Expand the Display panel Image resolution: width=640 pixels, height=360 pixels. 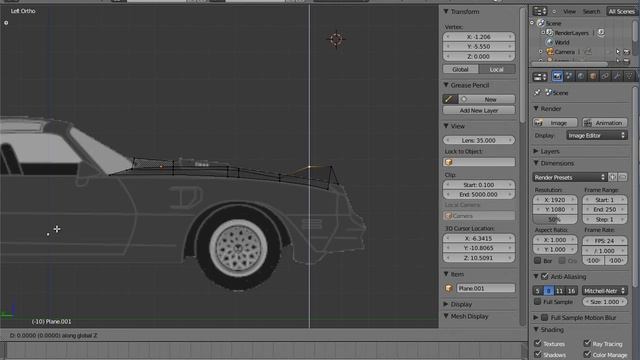[446, 304]
